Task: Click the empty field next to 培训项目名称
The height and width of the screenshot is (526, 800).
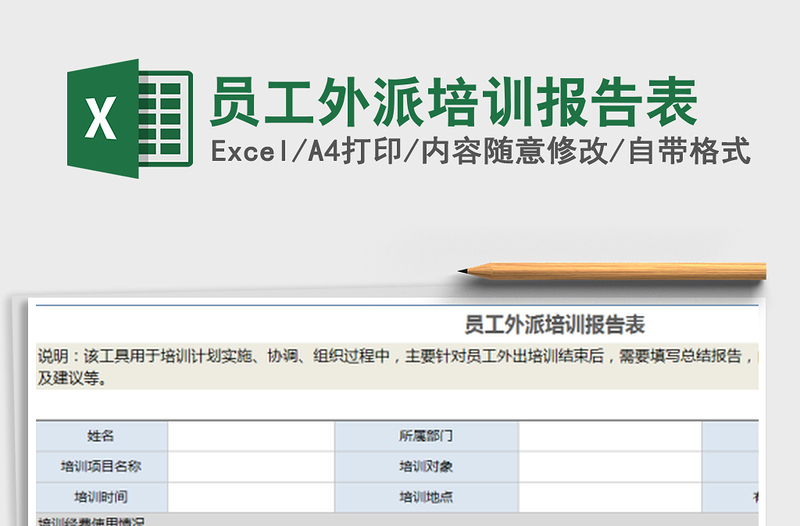Action: 251,466
